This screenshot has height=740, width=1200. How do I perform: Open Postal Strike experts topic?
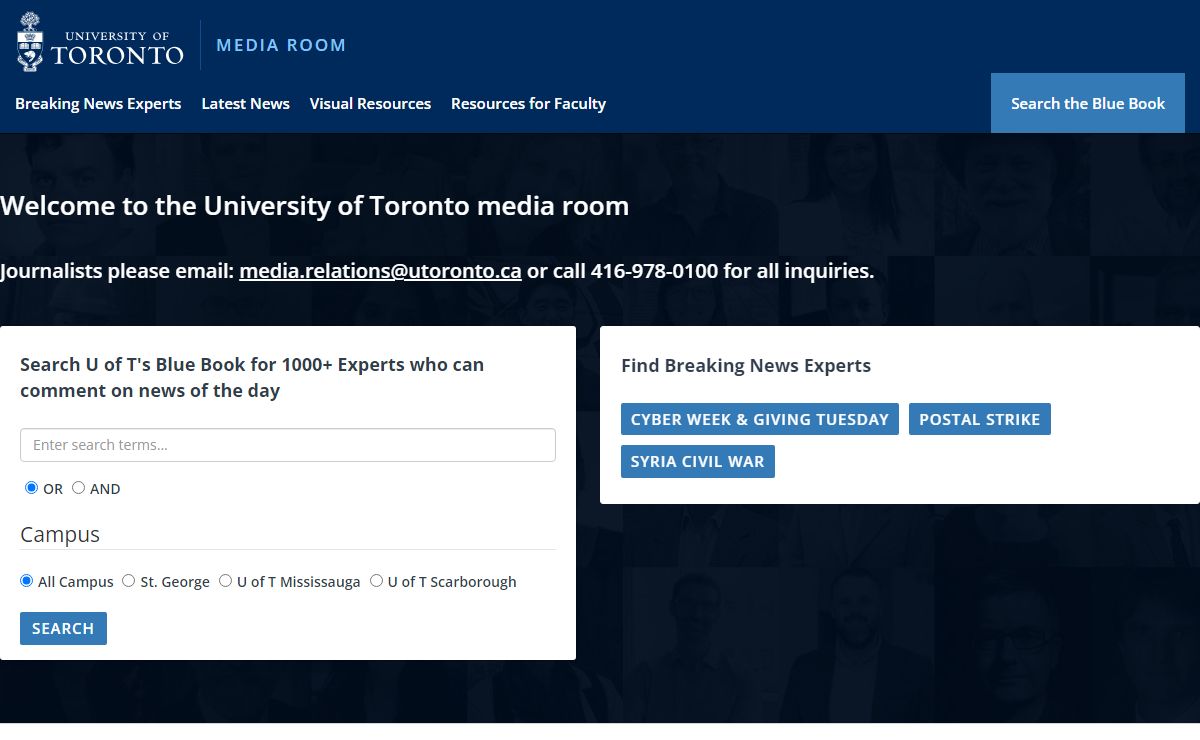click(980, 419)
